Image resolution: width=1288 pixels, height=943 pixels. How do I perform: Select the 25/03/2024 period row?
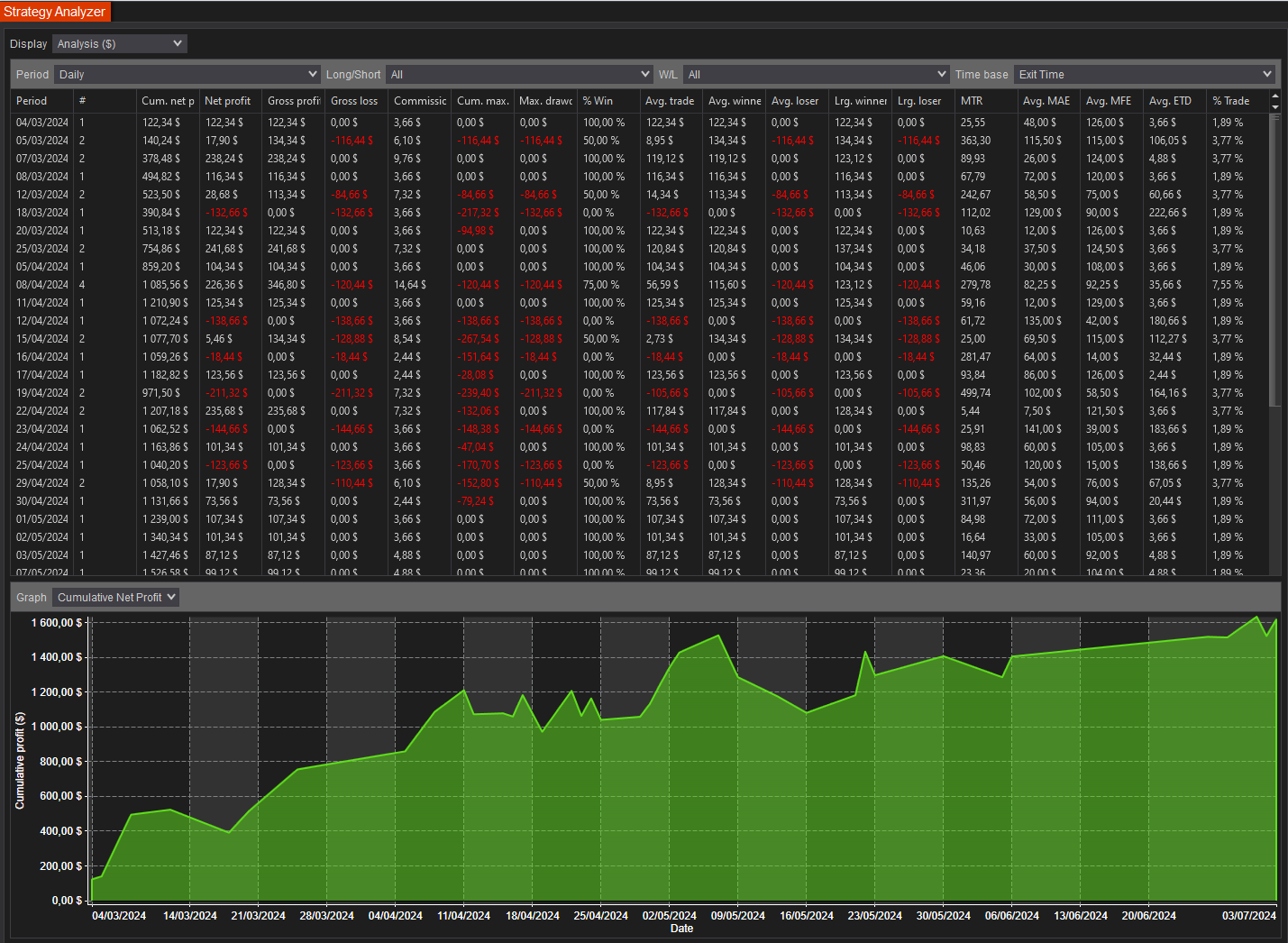640,249
